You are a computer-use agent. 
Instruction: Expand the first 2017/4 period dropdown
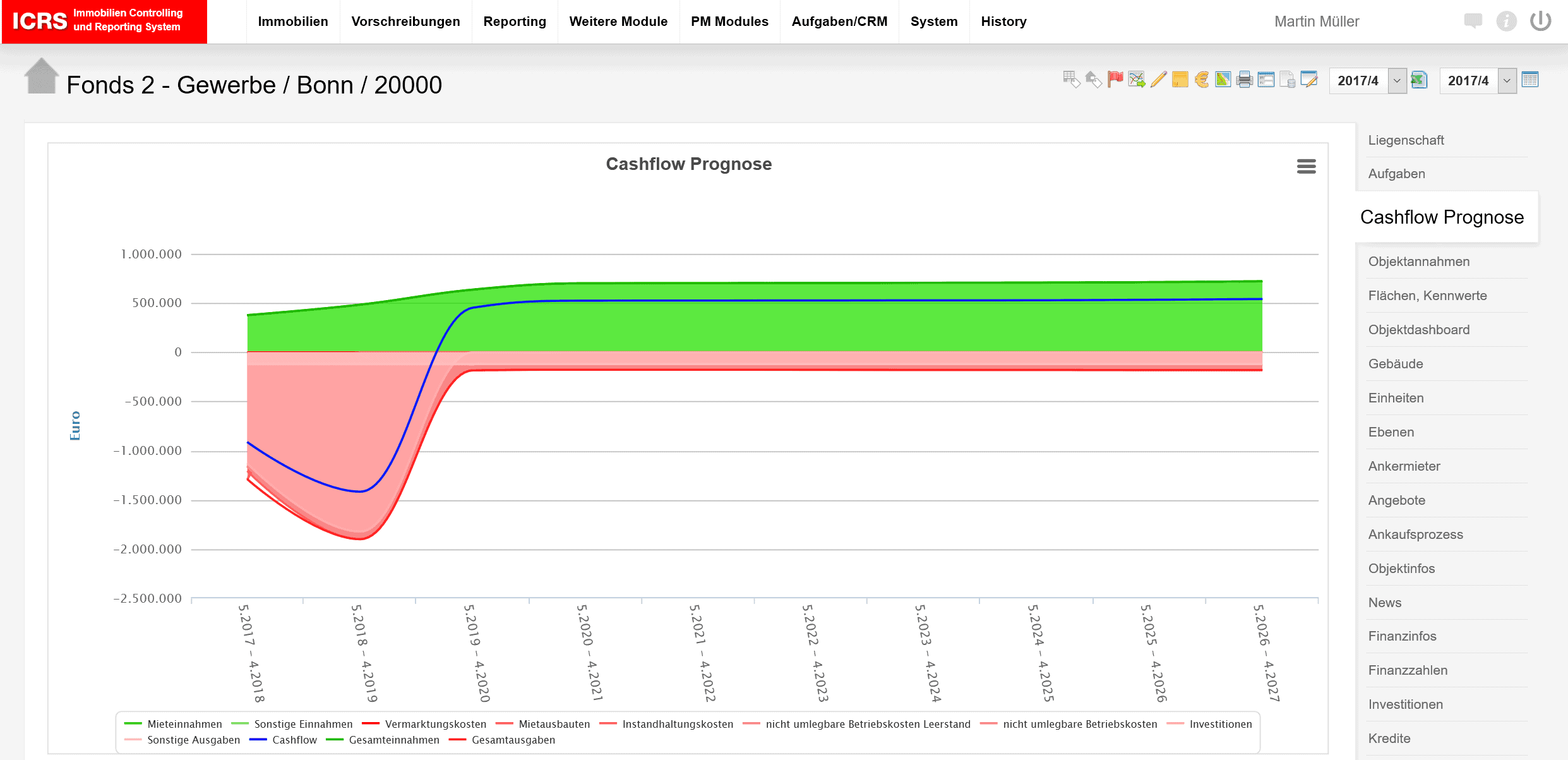[1397, 81]
